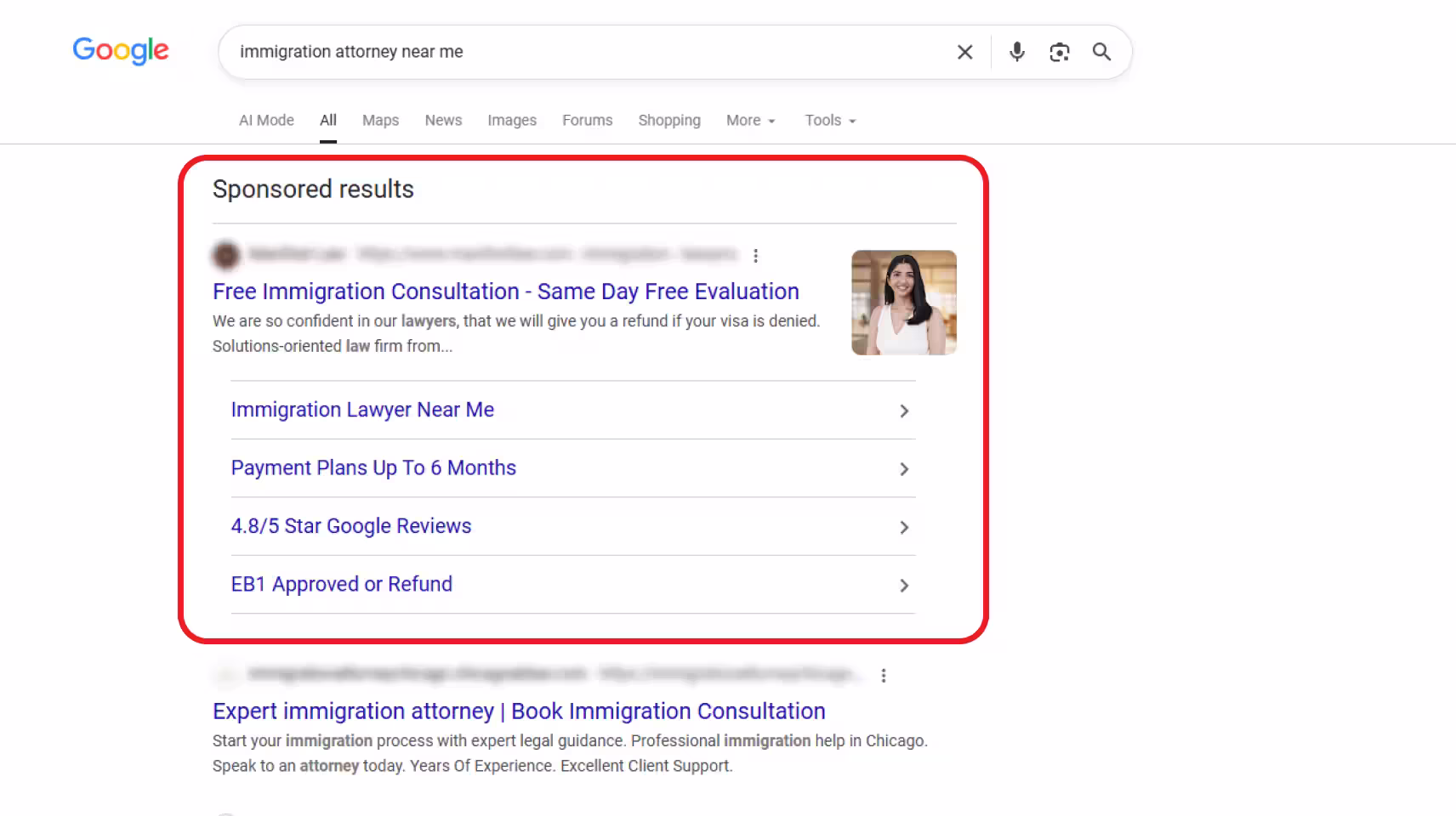The width and height of the screenshot is (1456, 816).
Task: Open the Maps tab
Action: click(x=380, y=120)
